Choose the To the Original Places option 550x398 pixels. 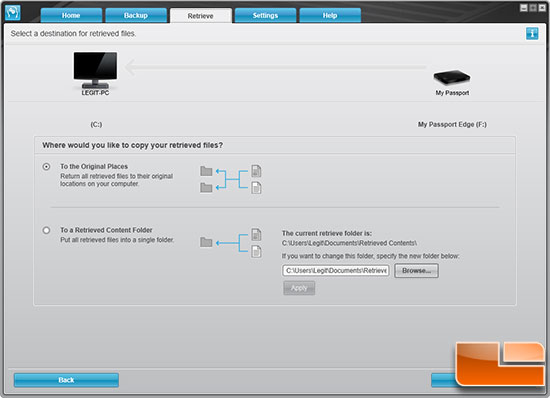(x=46, y=167)
